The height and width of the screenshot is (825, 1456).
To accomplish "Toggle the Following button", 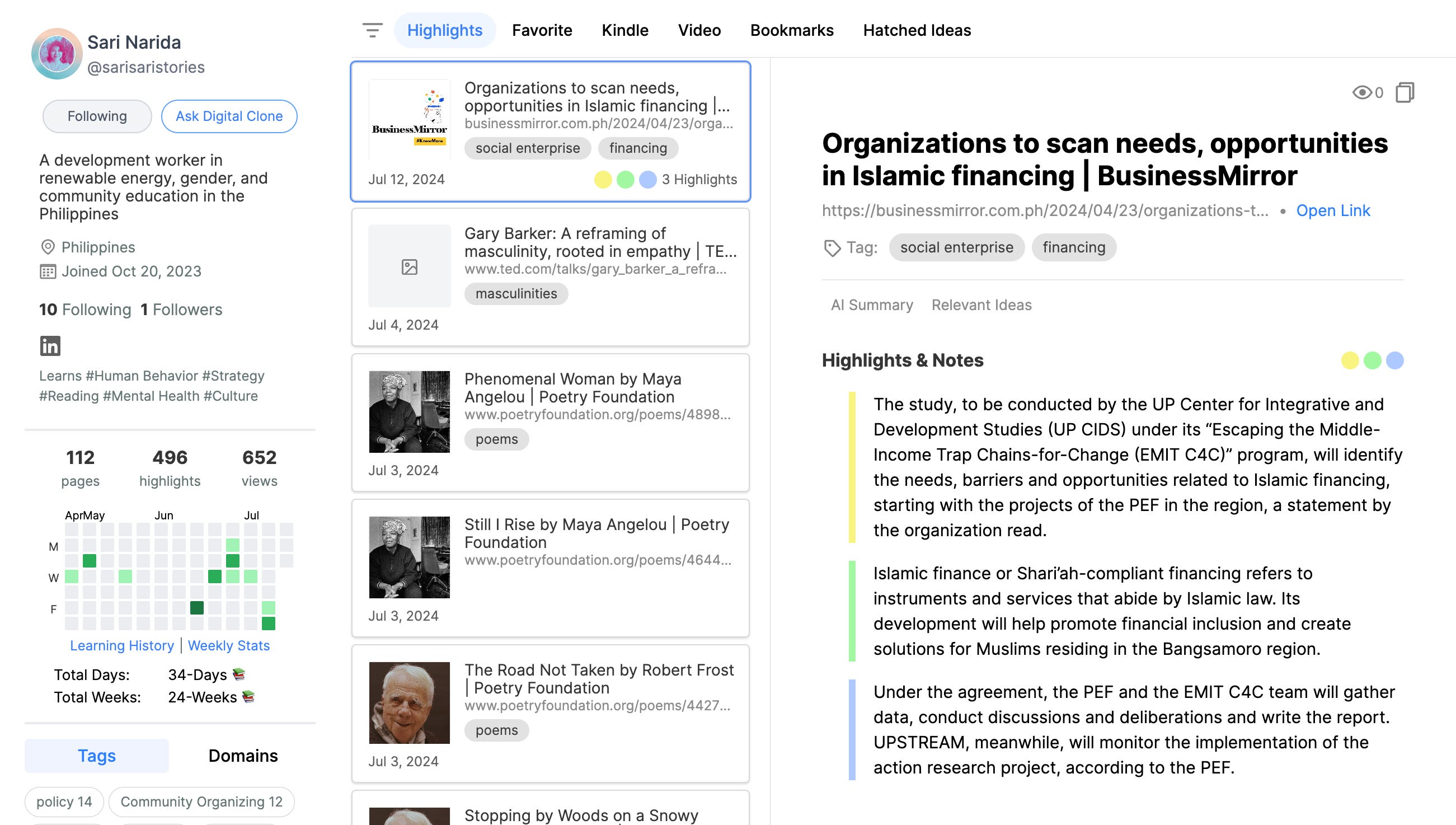I will point(97,116).
